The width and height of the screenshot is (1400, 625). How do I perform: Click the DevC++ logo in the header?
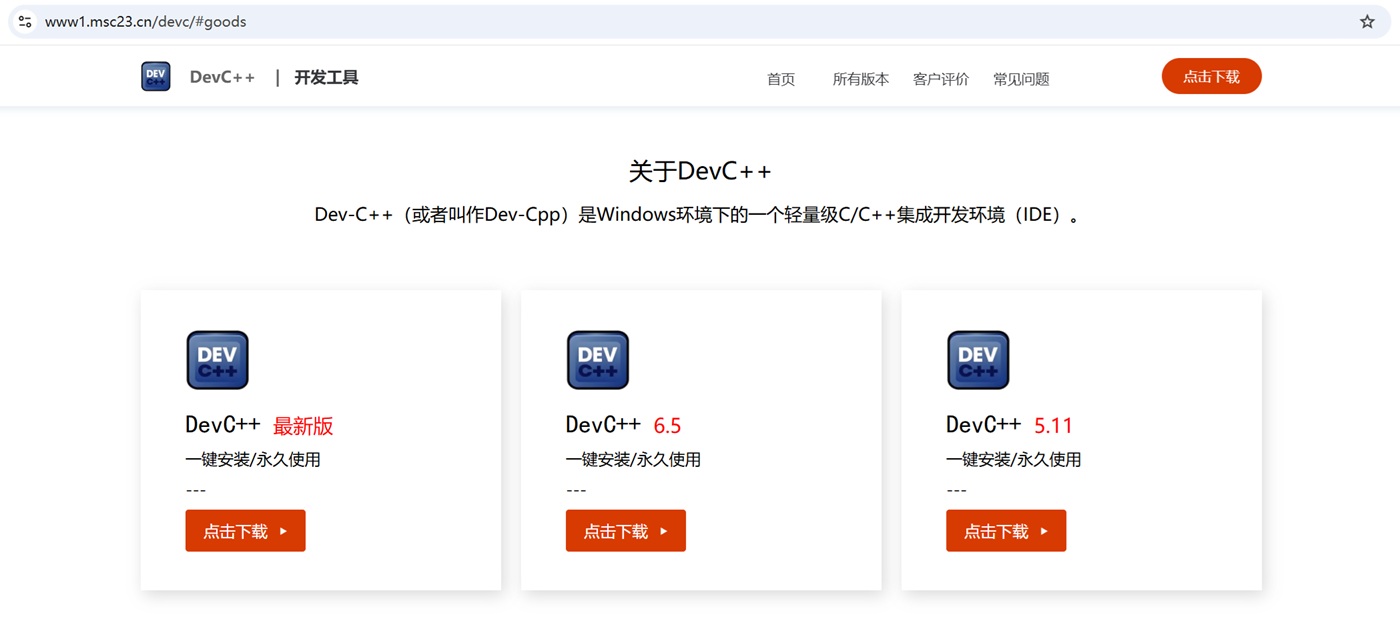coord(156,77)
